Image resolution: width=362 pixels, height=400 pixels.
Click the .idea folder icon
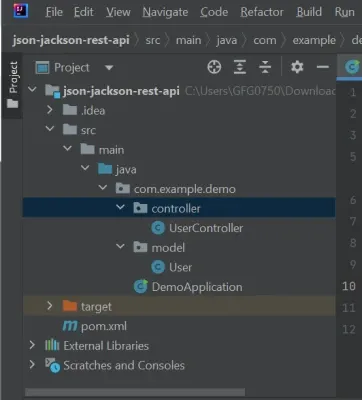click(70, 110)
